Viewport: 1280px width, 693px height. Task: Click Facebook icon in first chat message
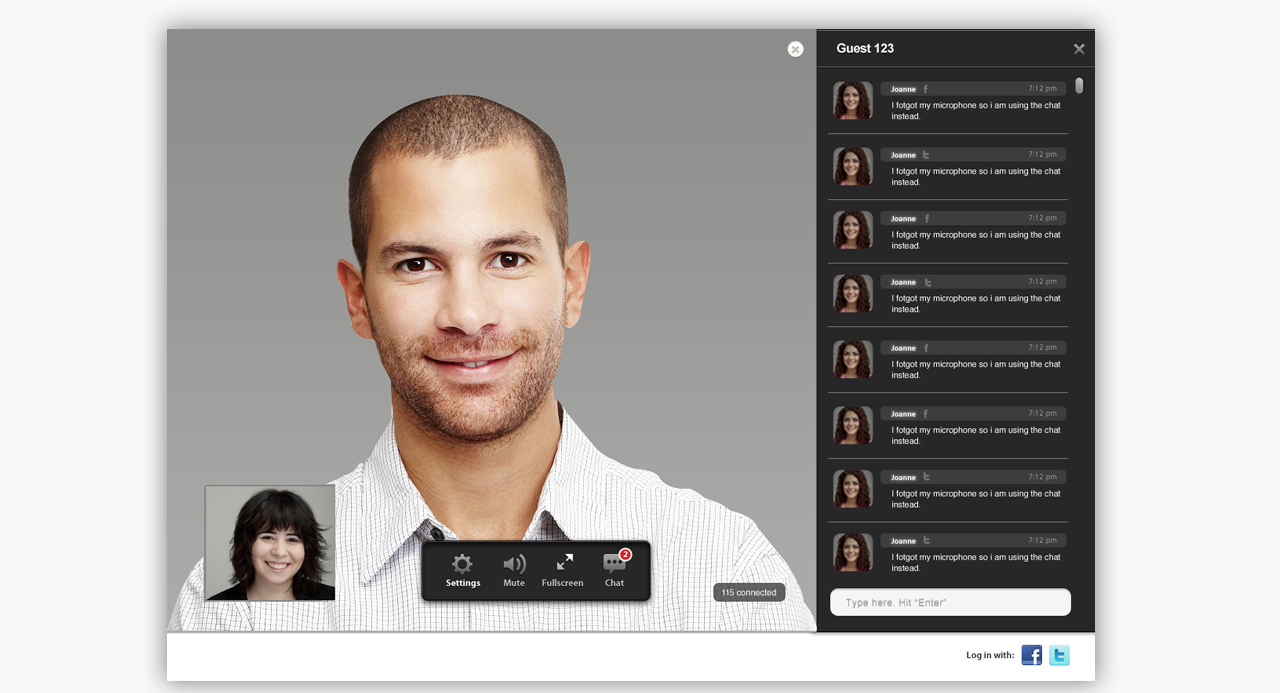(926, 89)
